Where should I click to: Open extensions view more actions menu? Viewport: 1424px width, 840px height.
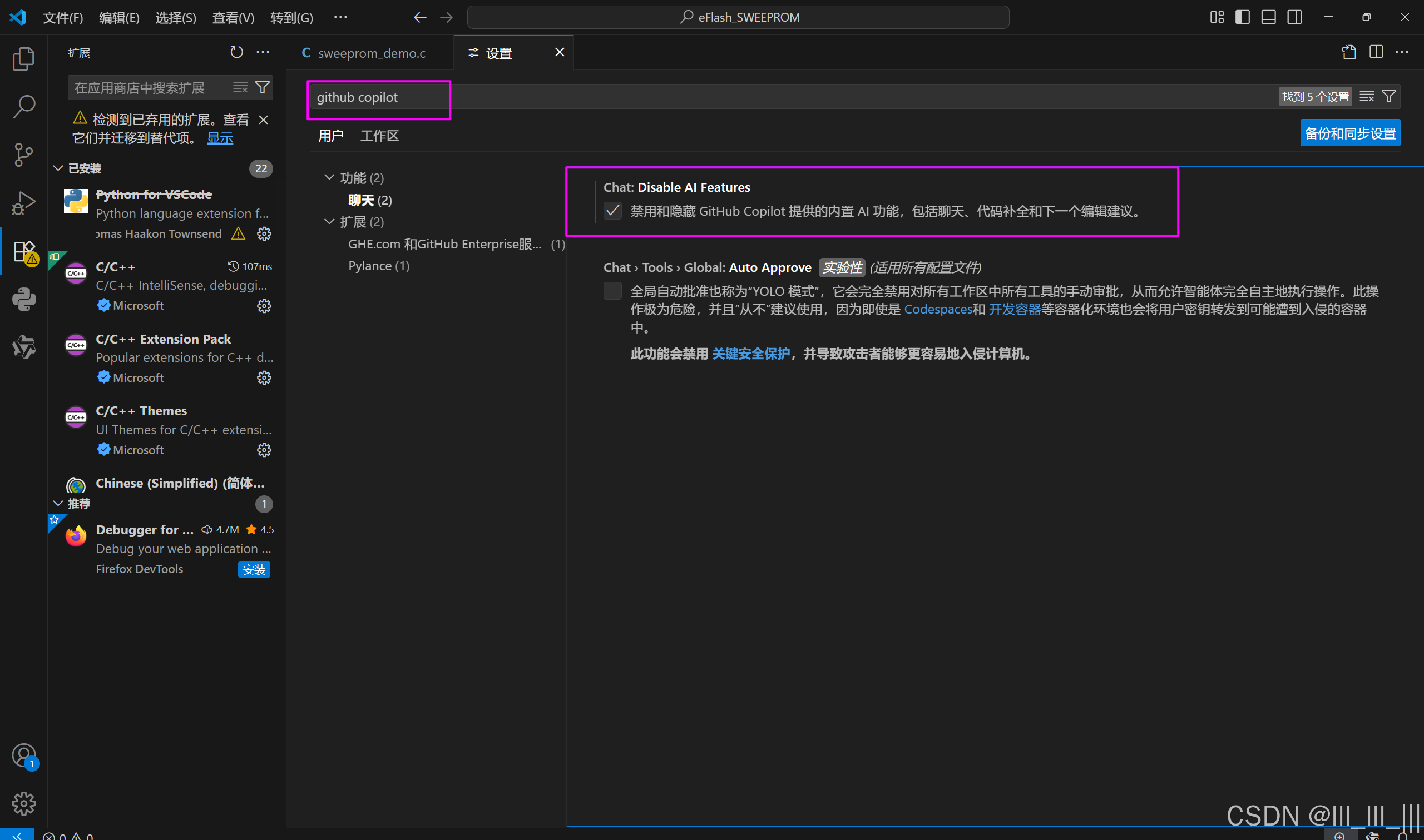263,52
